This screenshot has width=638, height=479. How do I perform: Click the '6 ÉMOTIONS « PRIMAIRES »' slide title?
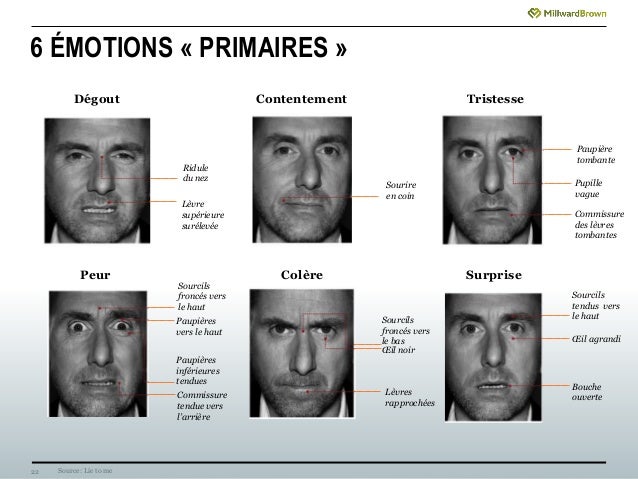[188, 47]
